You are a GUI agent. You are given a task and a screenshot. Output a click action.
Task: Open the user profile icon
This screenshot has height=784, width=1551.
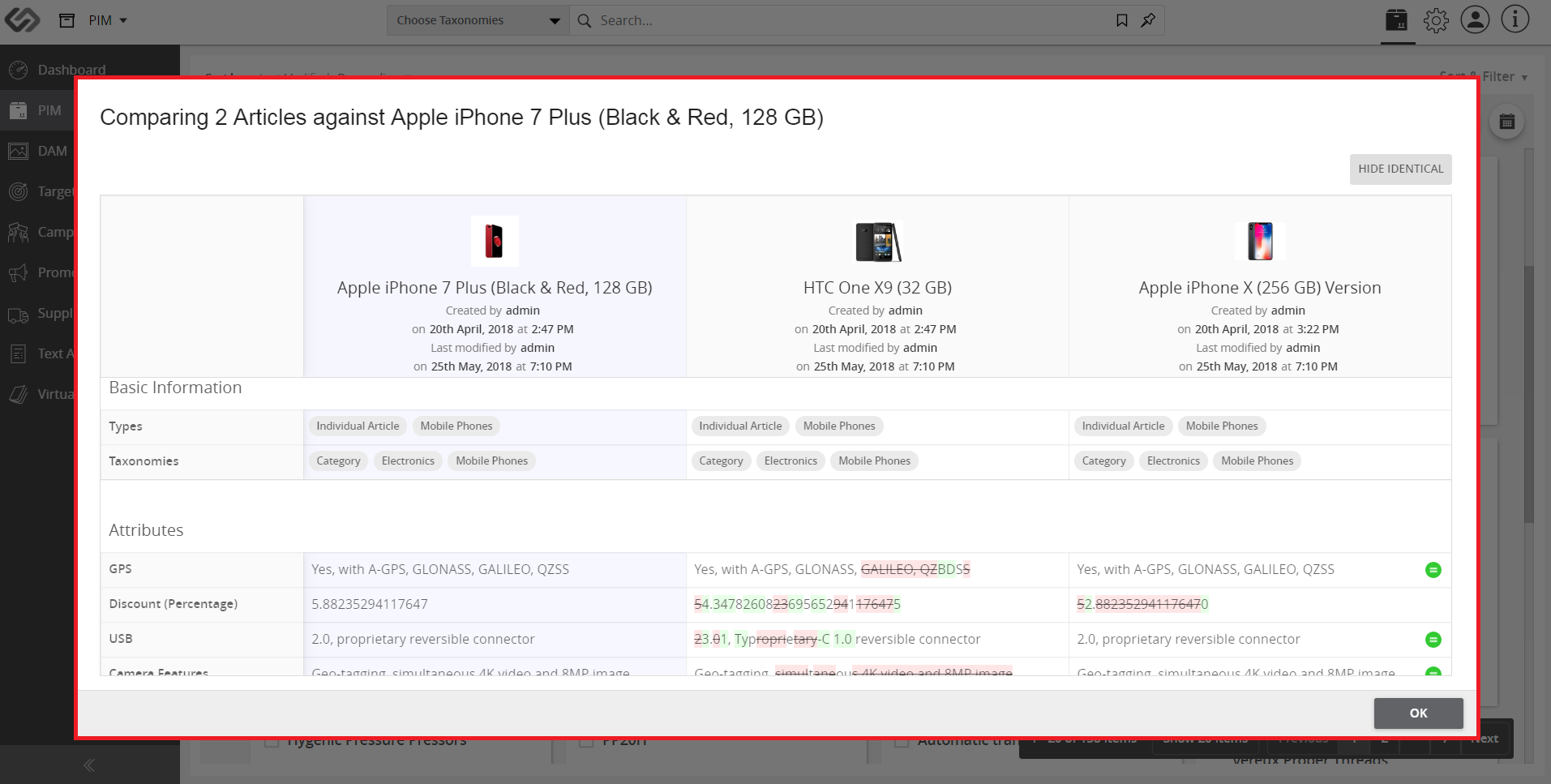[x=1475, y=19]
